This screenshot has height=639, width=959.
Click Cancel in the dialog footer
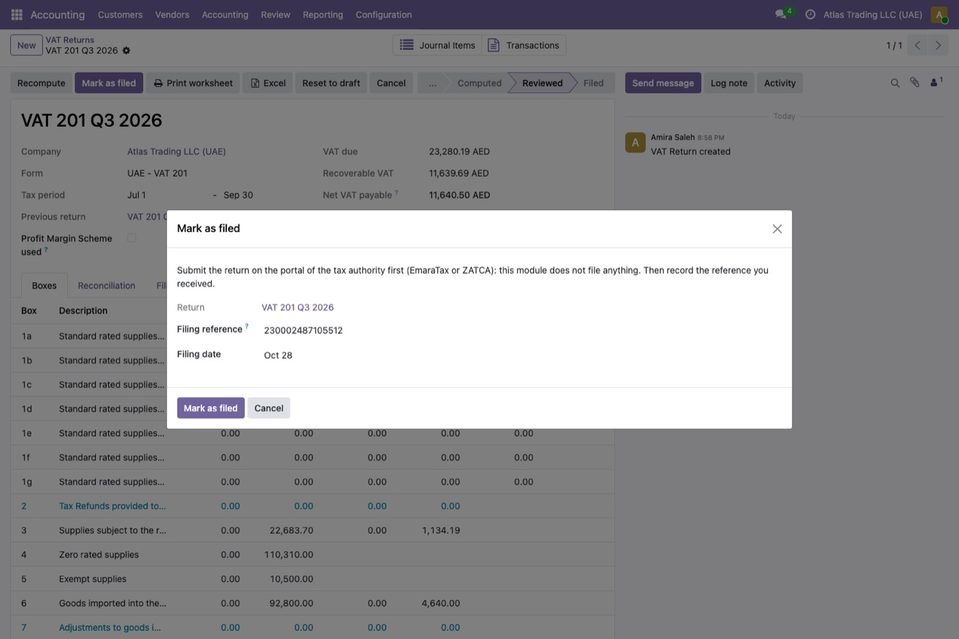(268, 408)
